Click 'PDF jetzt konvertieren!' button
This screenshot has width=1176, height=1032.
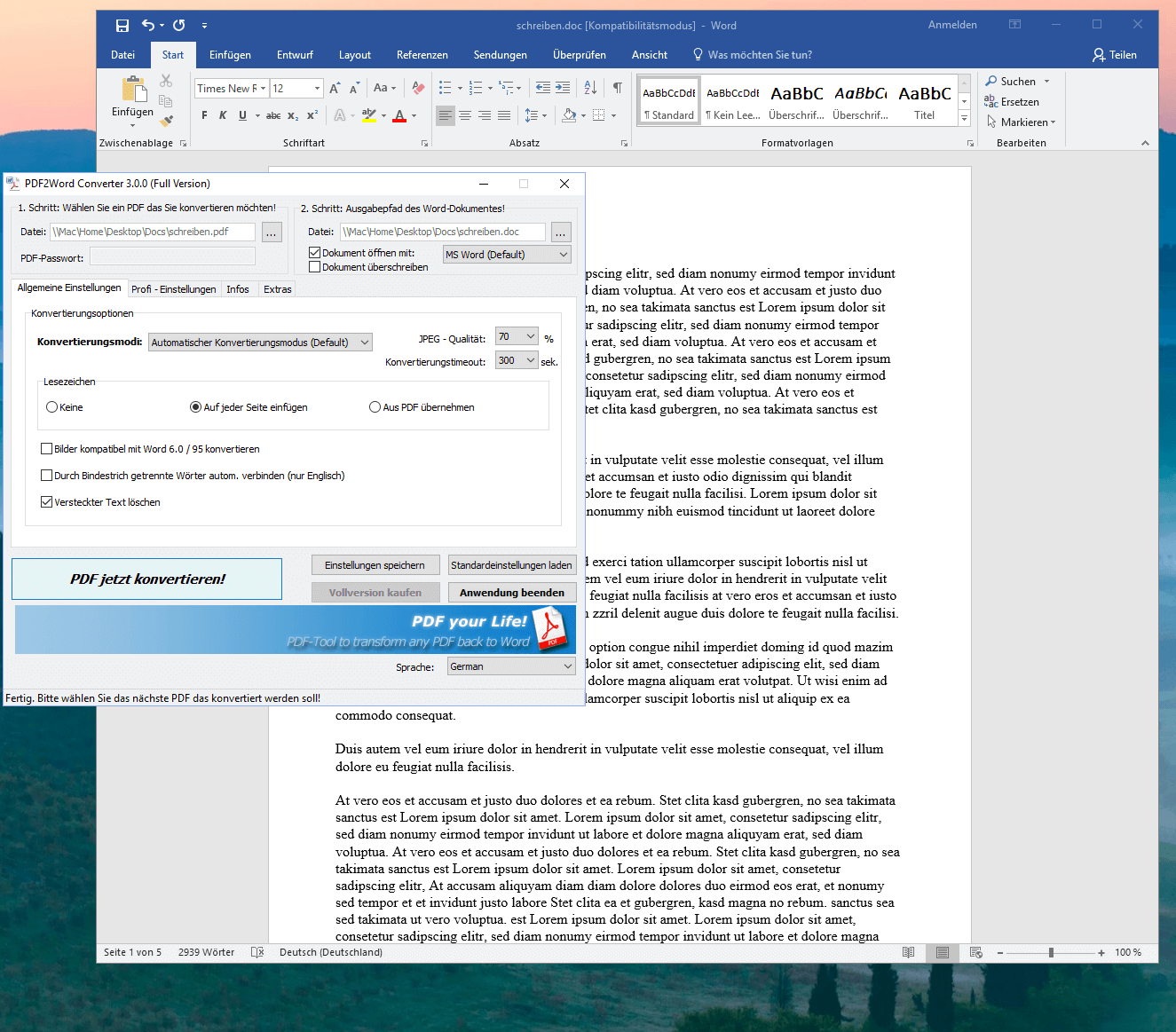147,579
